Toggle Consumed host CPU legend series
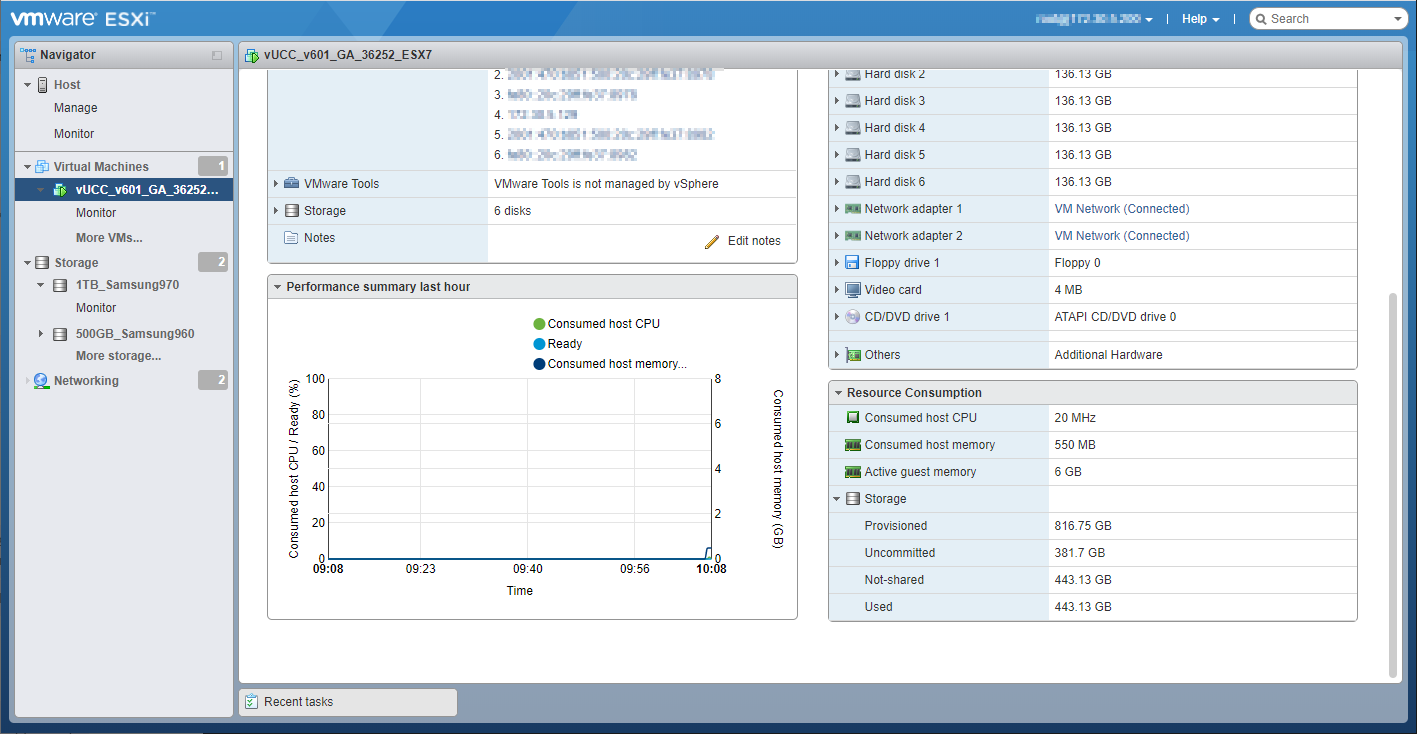This screenshot has height=734, width=1417. coord(596,324)
